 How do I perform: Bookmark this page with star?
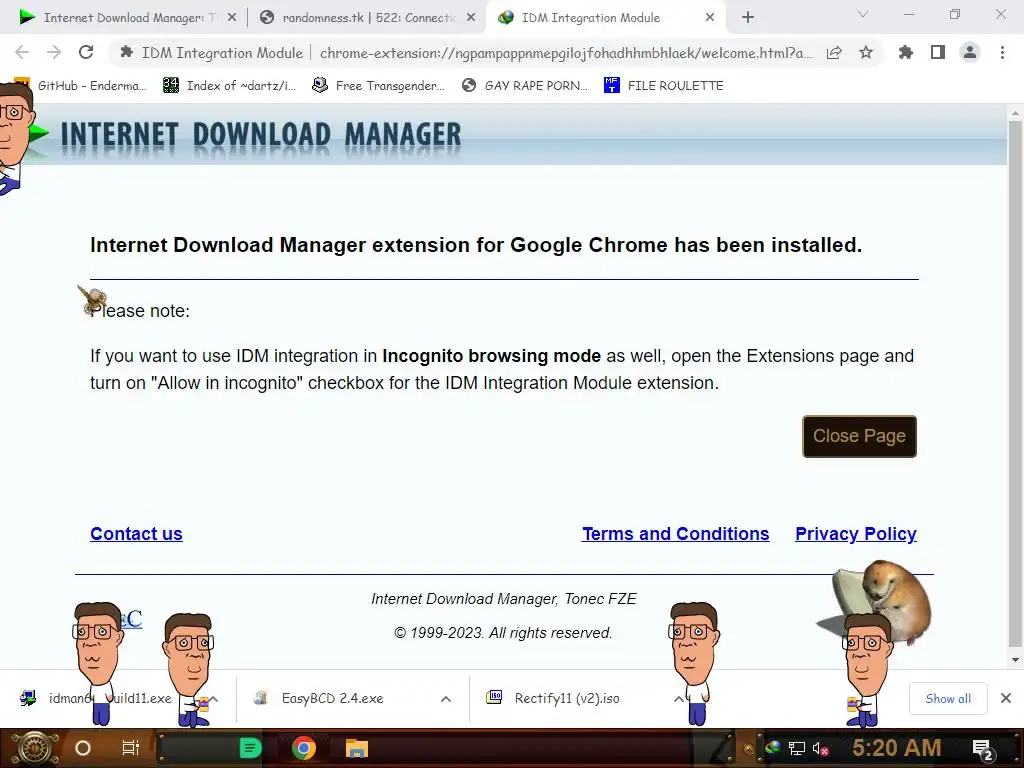866,52
